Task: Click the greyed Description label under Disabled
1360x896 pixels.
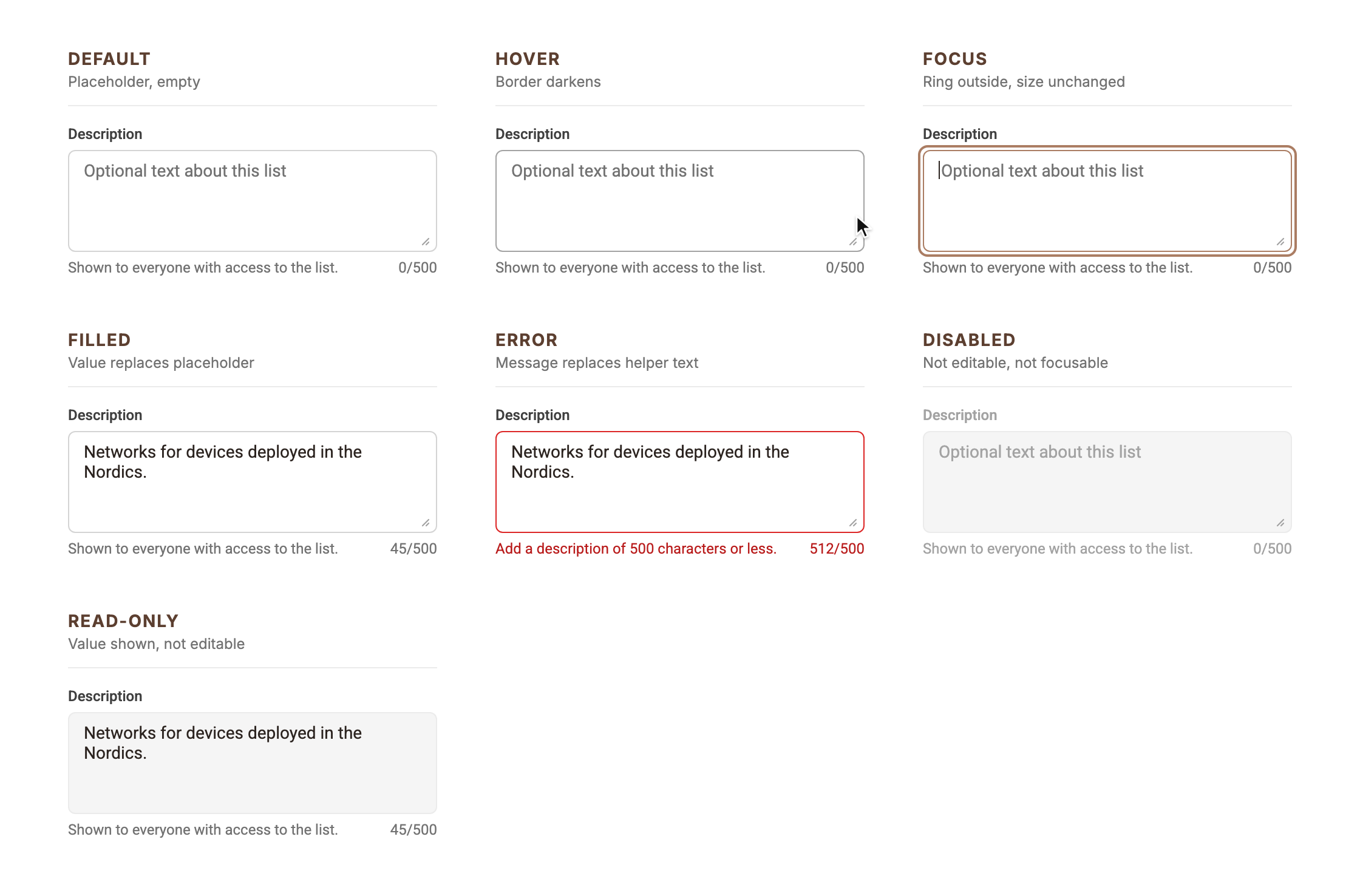Action: click(960, 415)
